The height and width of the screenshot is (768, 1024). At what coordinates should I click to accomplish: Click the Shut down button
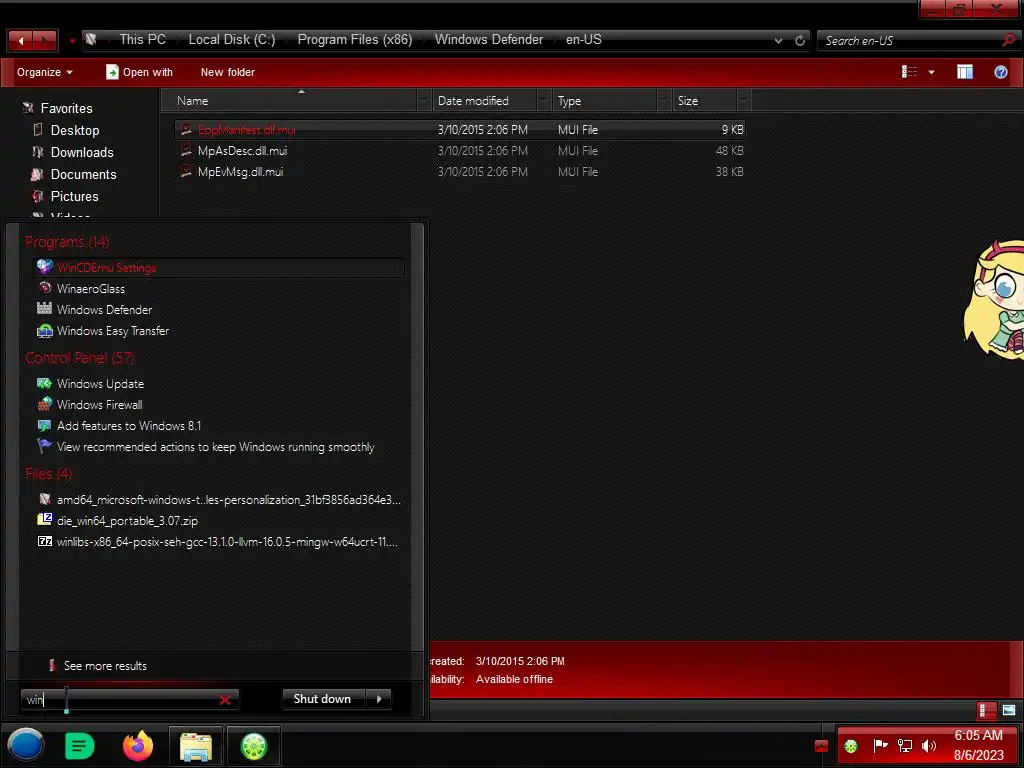pyautogui.click(x=323, y=699)
